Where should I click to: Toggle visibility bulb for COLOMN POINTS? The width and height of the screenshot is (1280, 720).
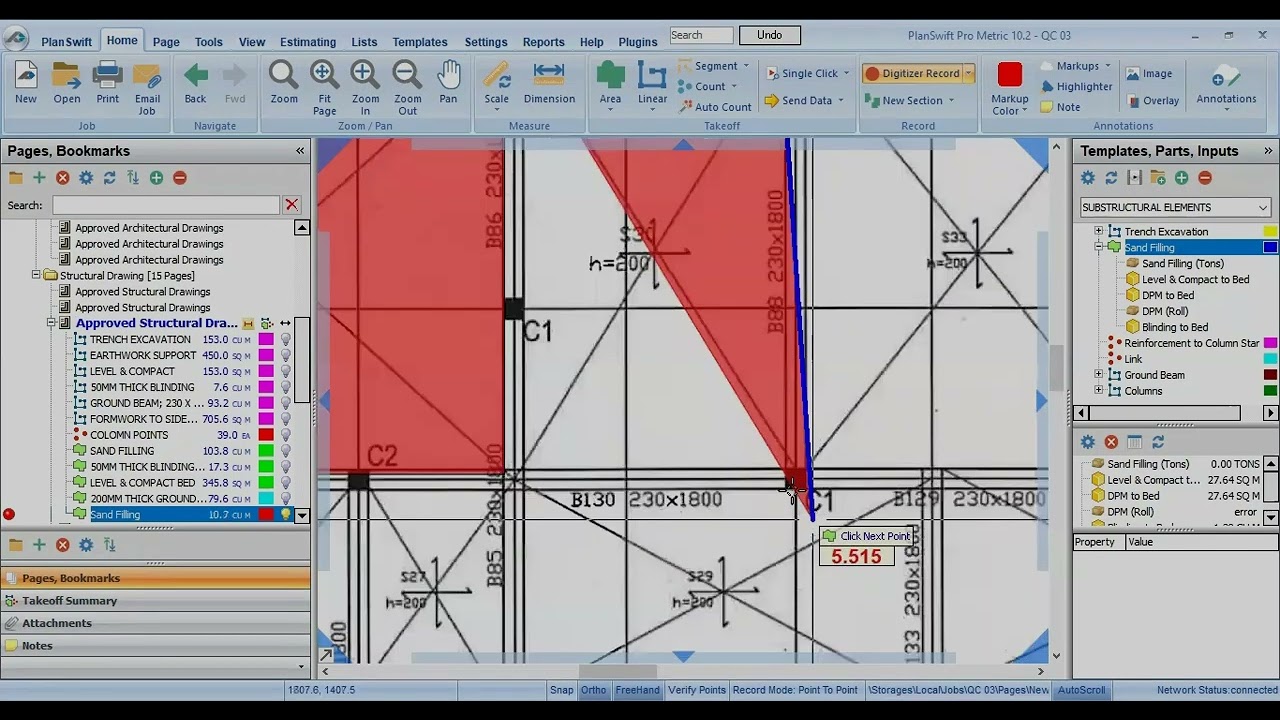(x=285, y=435)
